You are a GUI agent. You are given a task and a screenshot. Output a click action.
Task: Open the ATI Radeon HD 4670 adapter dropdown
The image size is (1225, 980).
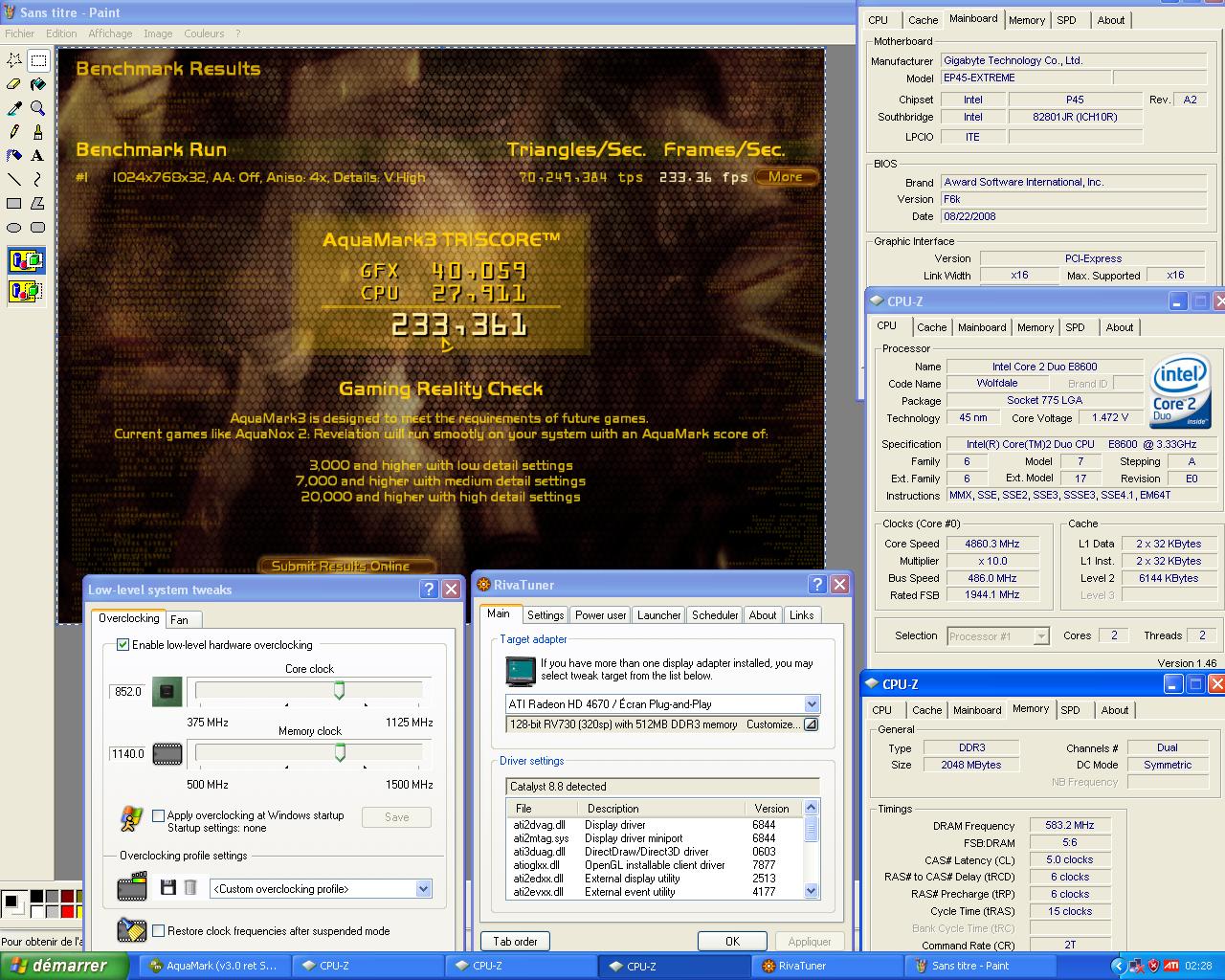(812, 704)
